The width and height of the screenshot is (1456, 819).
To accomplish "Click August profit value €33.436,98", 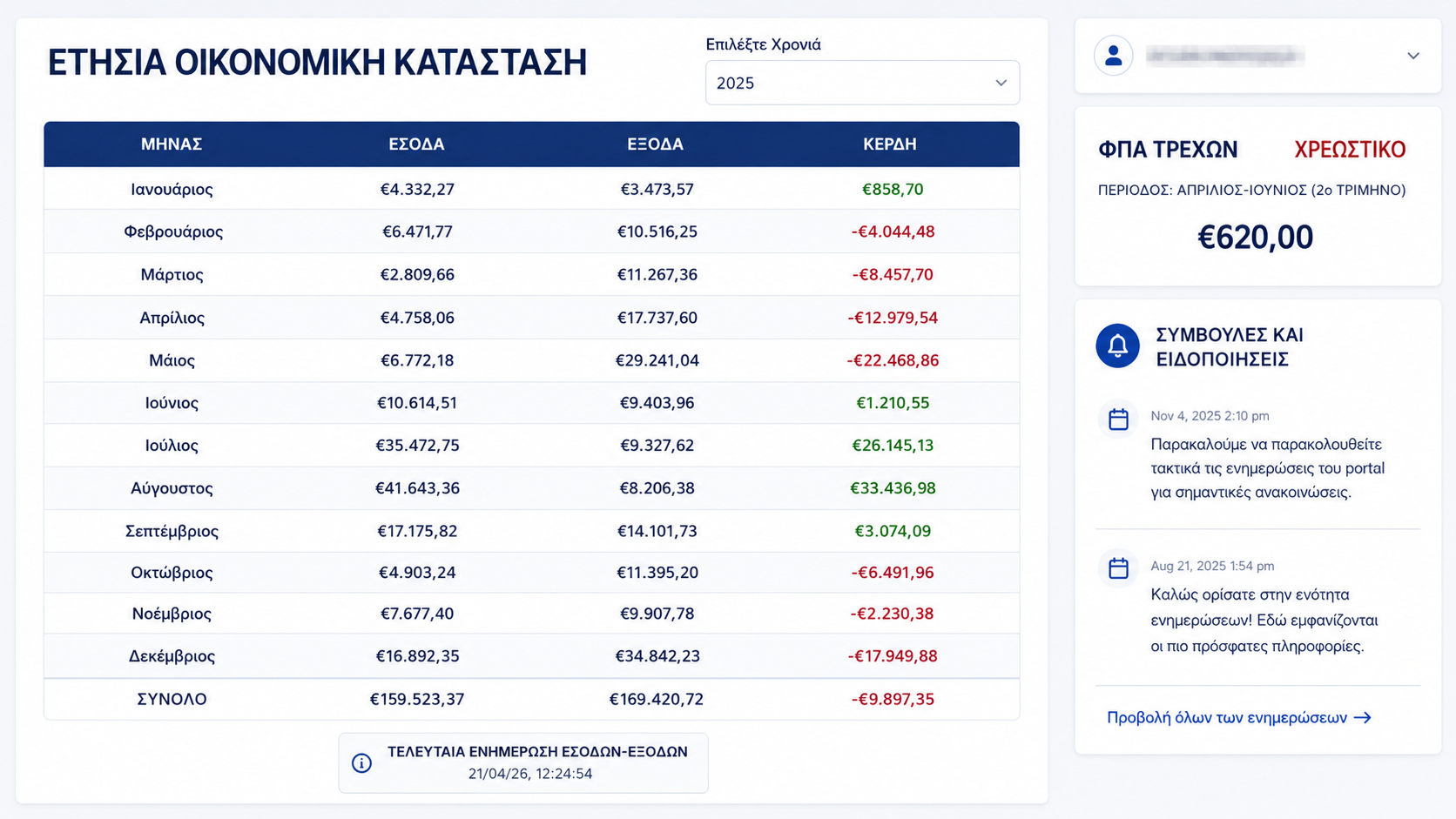I will coord(892,488).
